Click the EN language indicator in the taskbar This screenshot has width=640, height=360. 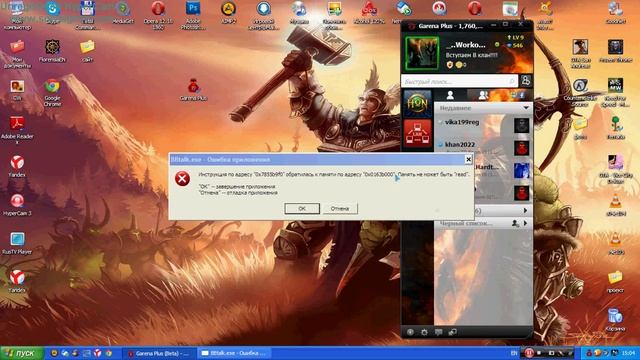[513, 353]
